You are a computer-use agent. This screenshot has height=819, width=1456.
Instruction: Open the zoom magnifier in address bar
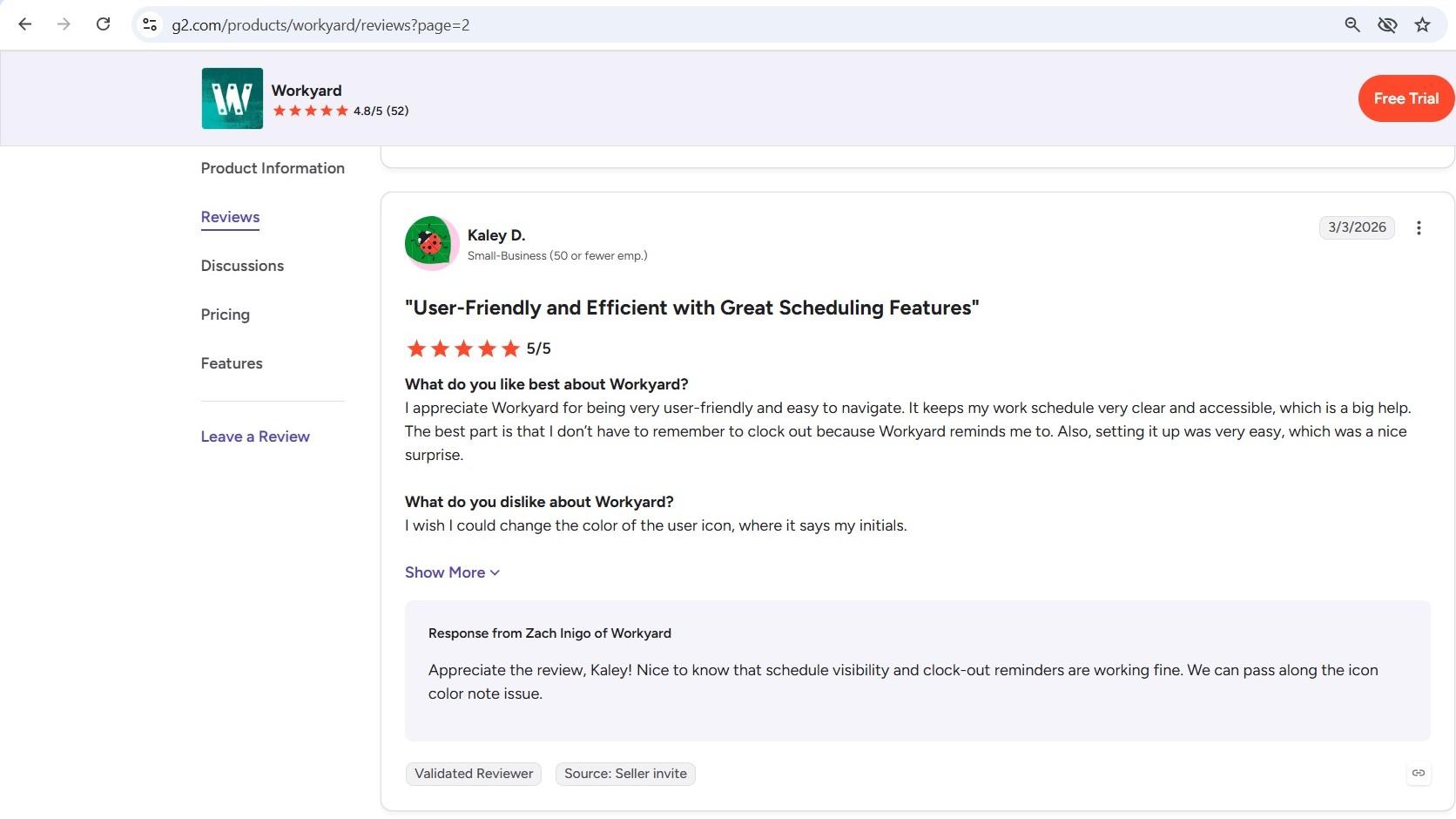click(x=1352, y=24)
